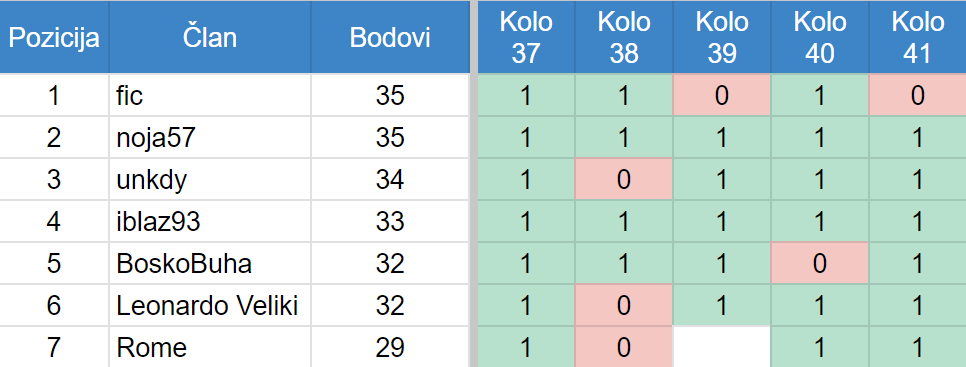Click member name noja57
This screenshot has width=966, height=367.
coord(156,138)
